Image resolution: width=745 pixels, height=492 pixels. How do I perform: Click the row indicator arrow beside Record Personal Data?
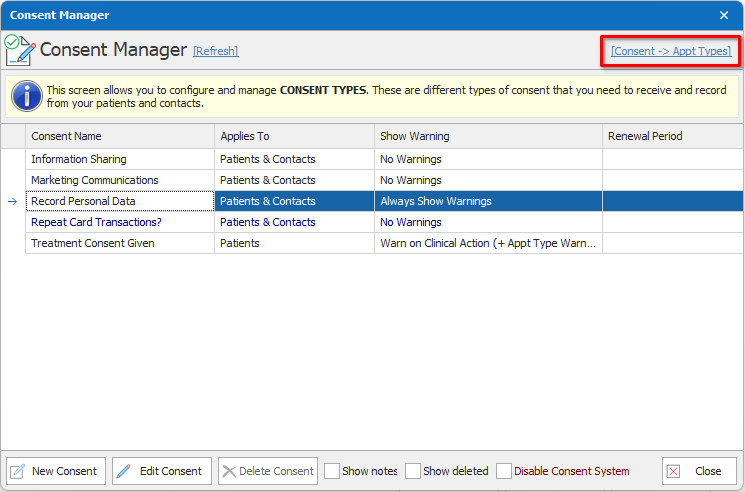click(x=13, y=201)
